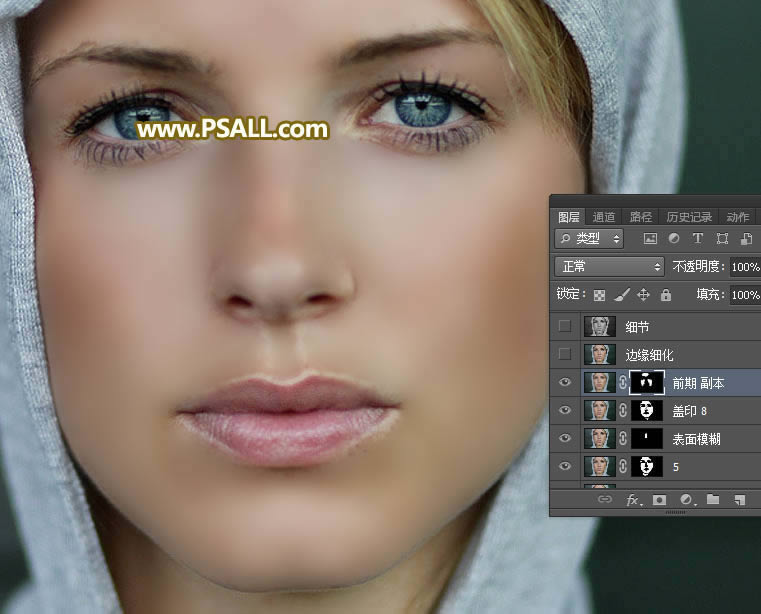Open the 类型 filter type dropdown

pyautogui.click(x=589, y=239)
